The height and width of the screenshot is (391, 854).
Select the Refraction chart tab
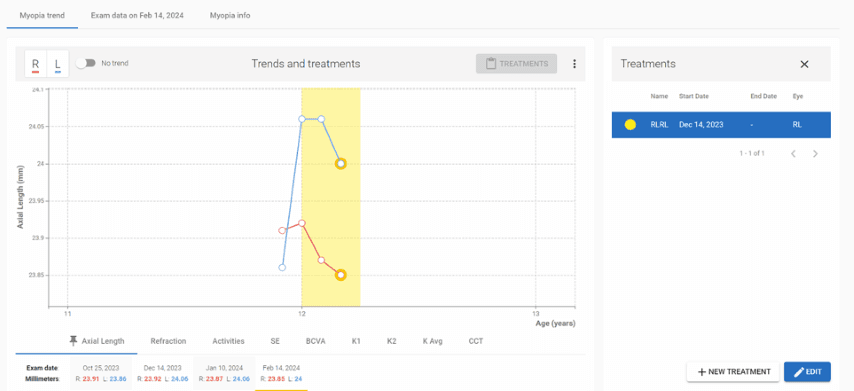click(168, 341)
